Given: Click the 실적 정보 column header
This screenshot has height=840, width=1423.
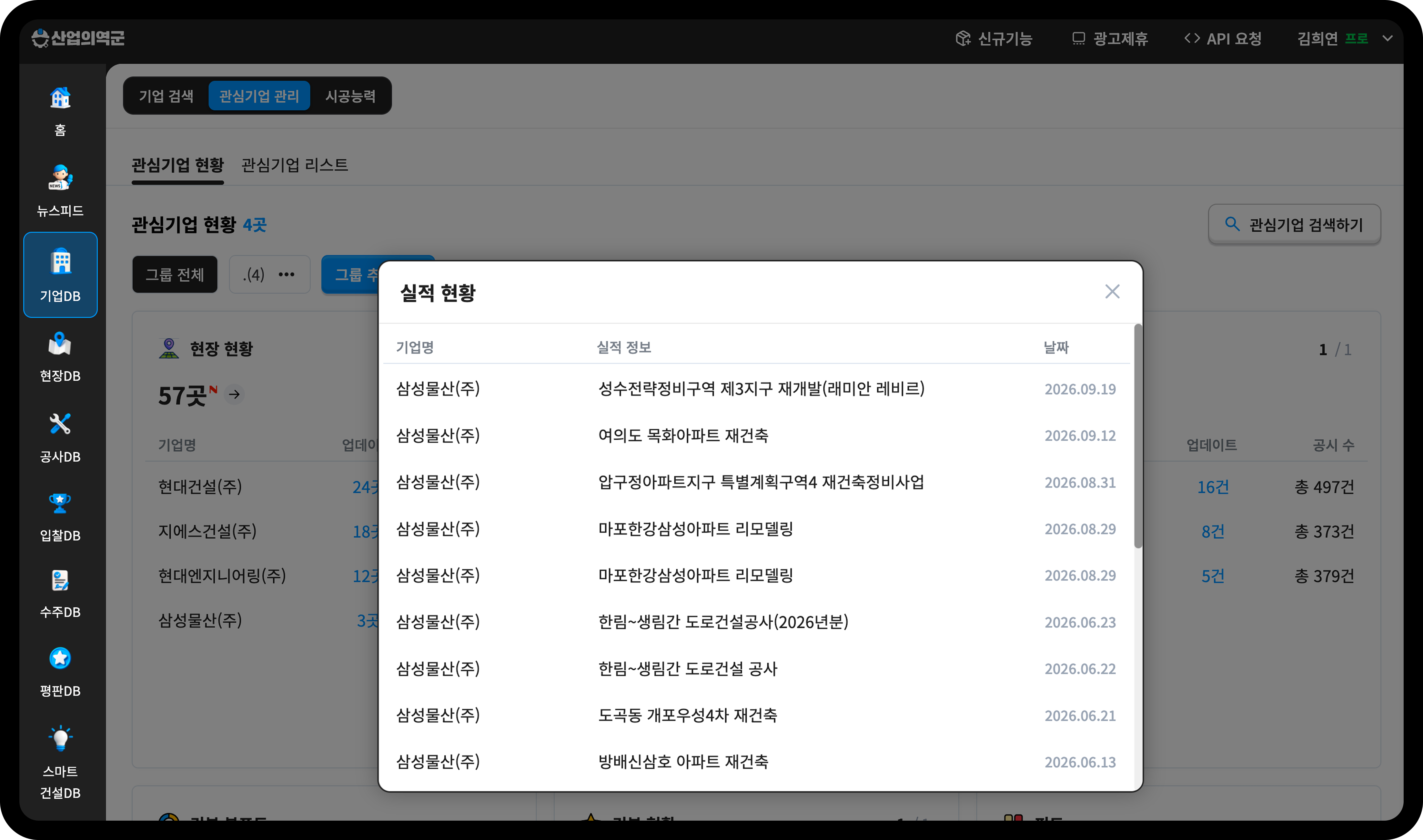Looking at the screenshot, I should point(624,347).
